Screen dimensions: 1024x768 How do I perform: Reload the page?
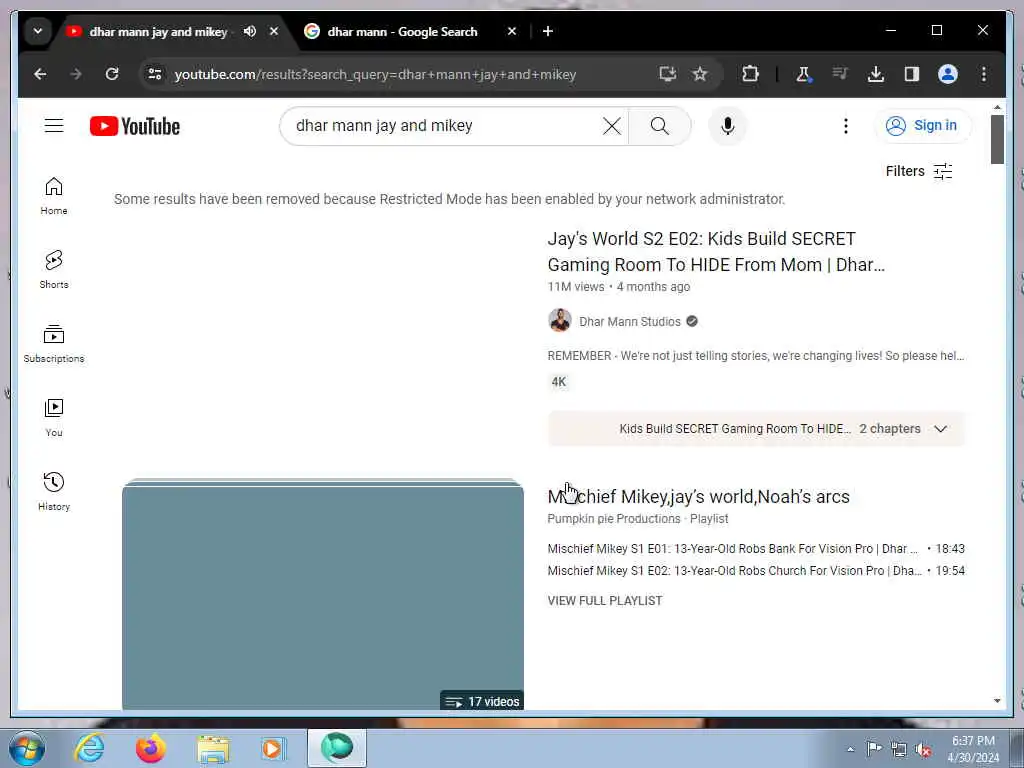coord(112,74)
